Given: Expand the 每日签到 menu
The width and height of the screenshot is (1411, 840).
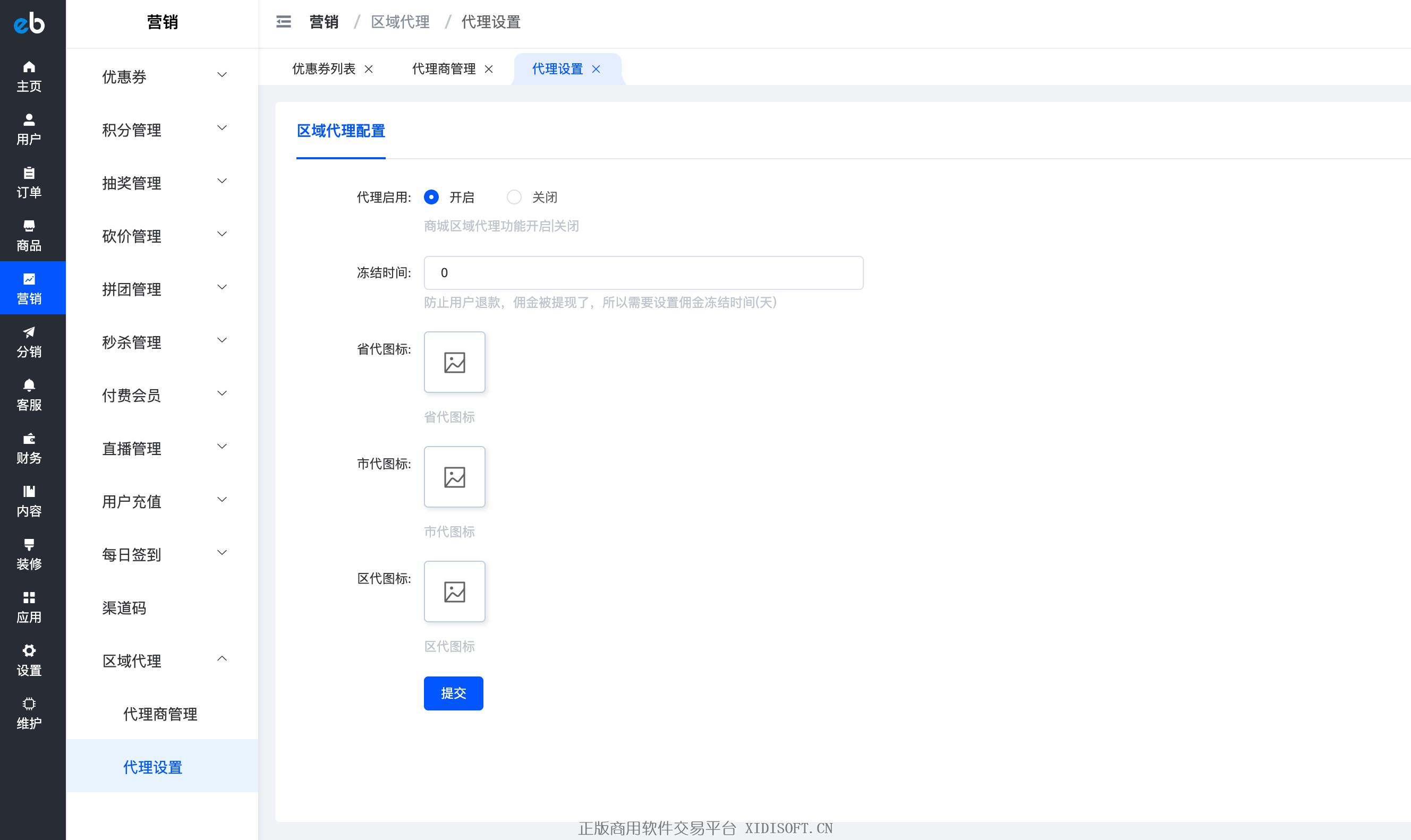Looking at the screenshot, I should pos(162,555).
